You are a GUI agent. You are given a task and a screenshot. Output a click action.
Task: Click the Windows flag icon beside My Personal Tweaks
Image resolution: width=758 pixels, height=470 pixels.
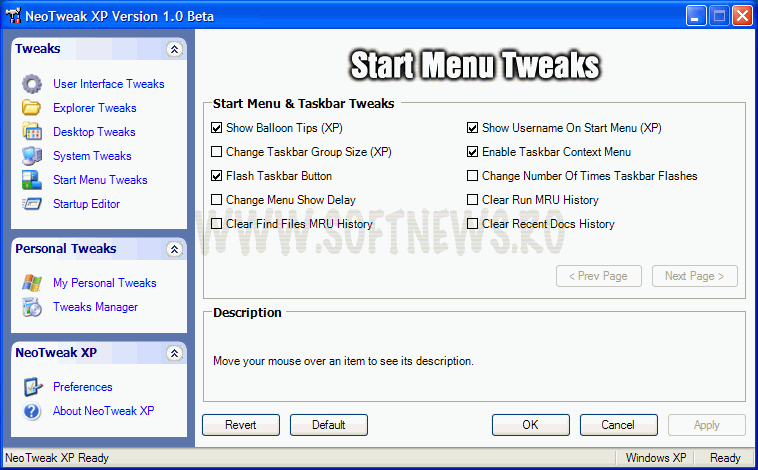32,283
